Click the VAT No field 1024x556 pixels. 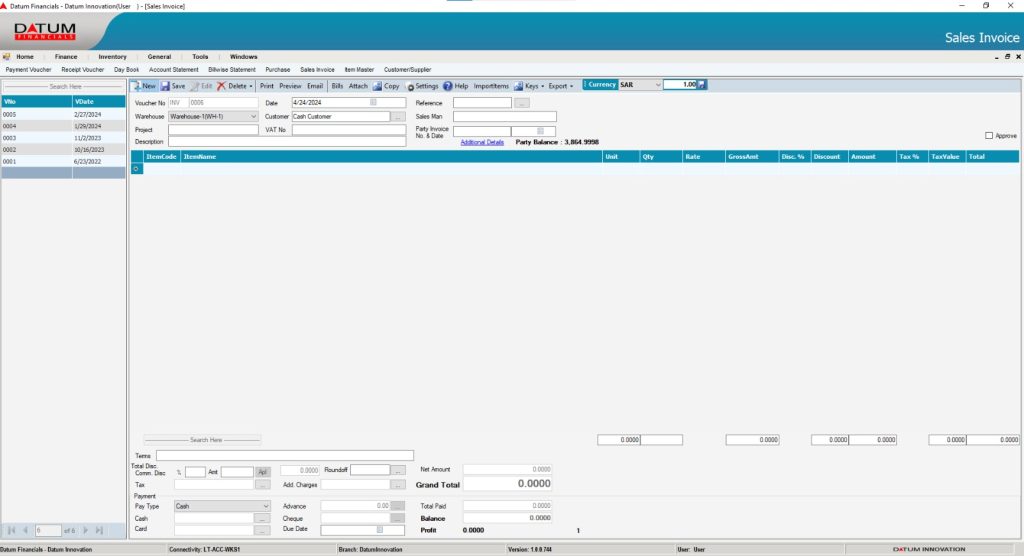349,129
